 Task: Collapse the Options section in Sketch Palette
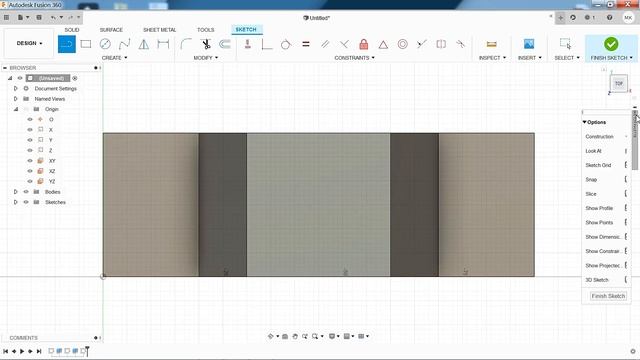tap(584, 122)
